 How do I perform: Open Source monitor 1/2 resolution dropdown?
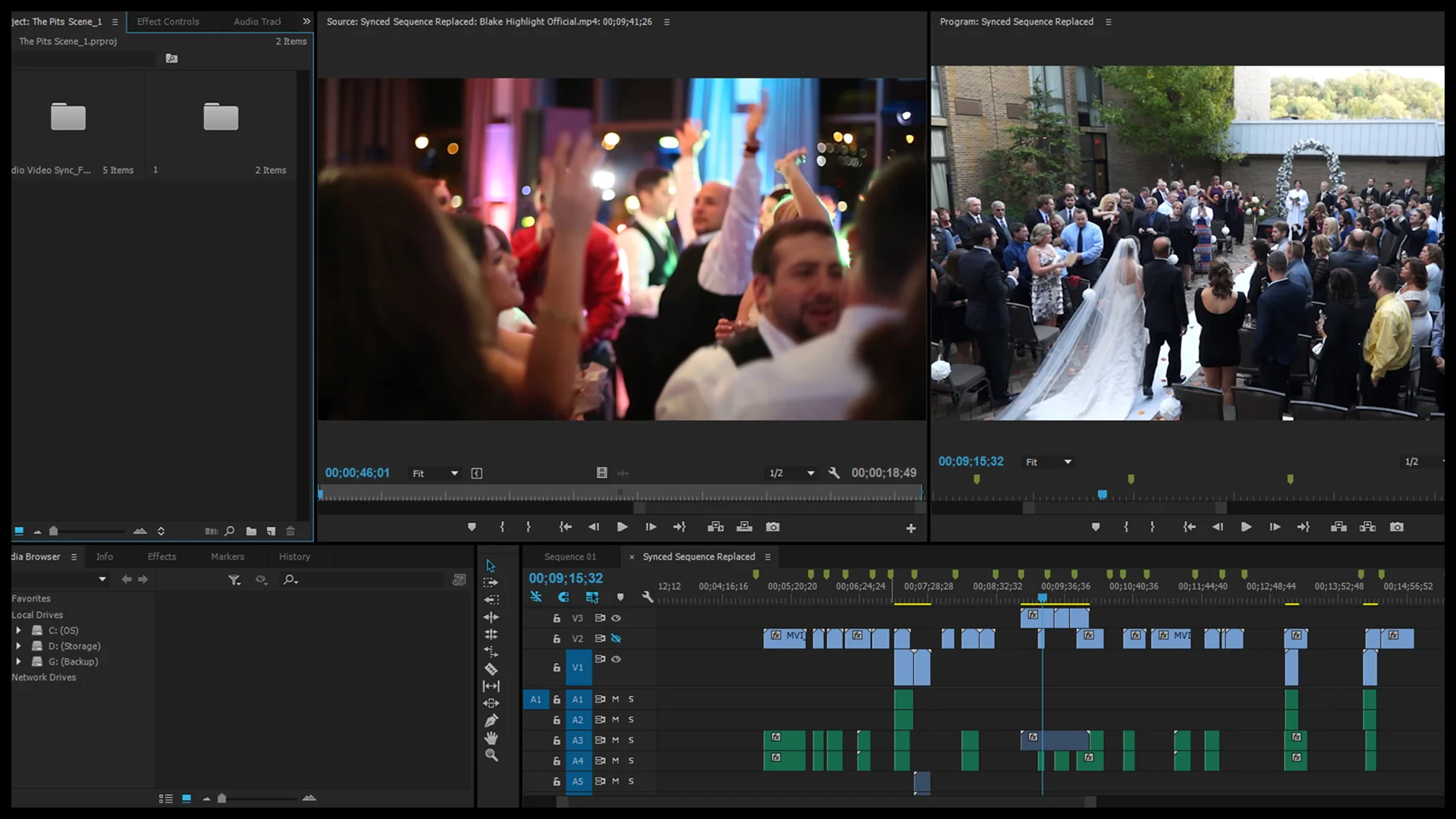[792, 473]
